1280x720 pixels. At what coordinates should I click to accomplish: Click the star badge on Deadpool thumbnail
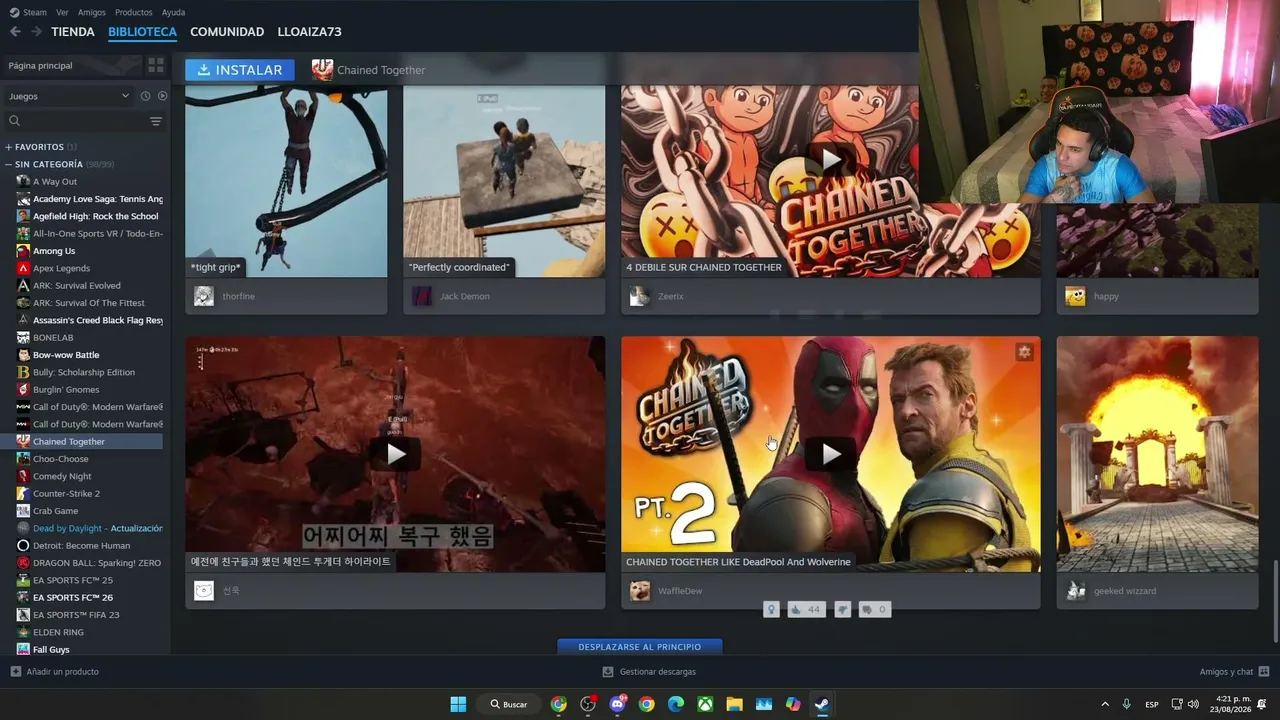[1024, 352]
